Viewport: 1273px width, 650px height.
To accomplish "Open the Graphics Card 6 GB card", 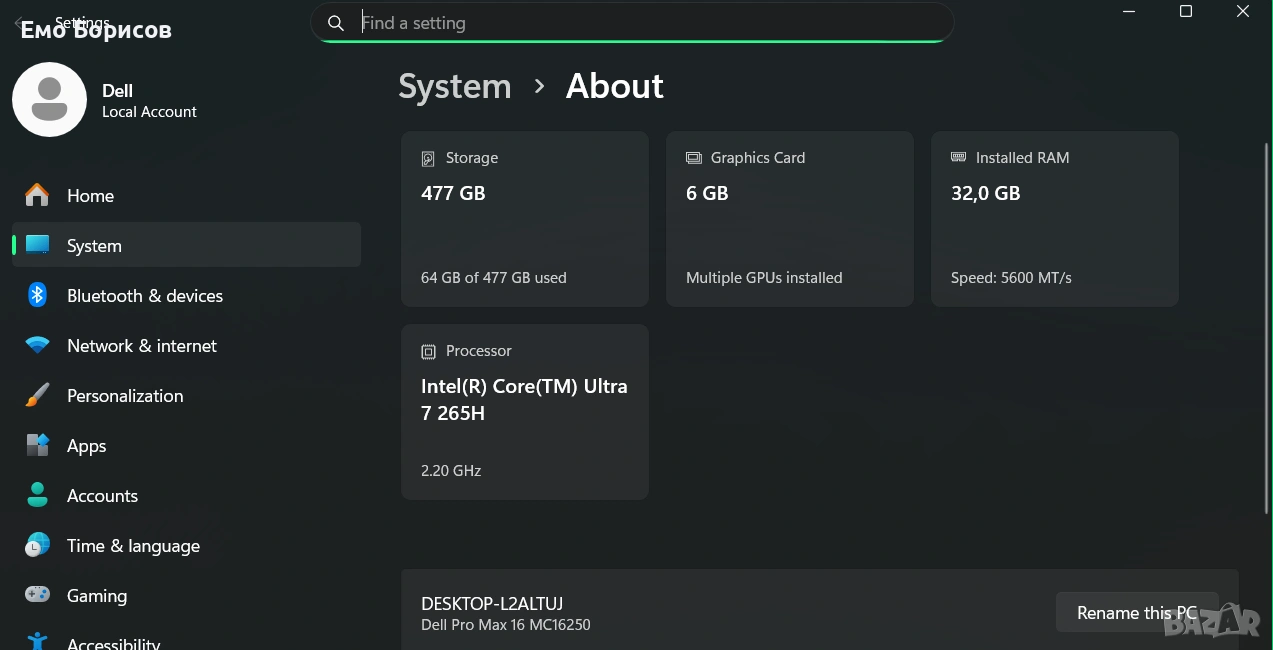I will click(789, 219).
